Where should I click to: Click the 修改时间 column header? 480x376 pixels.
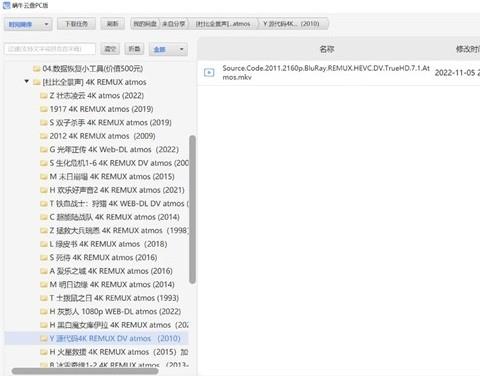467,49
